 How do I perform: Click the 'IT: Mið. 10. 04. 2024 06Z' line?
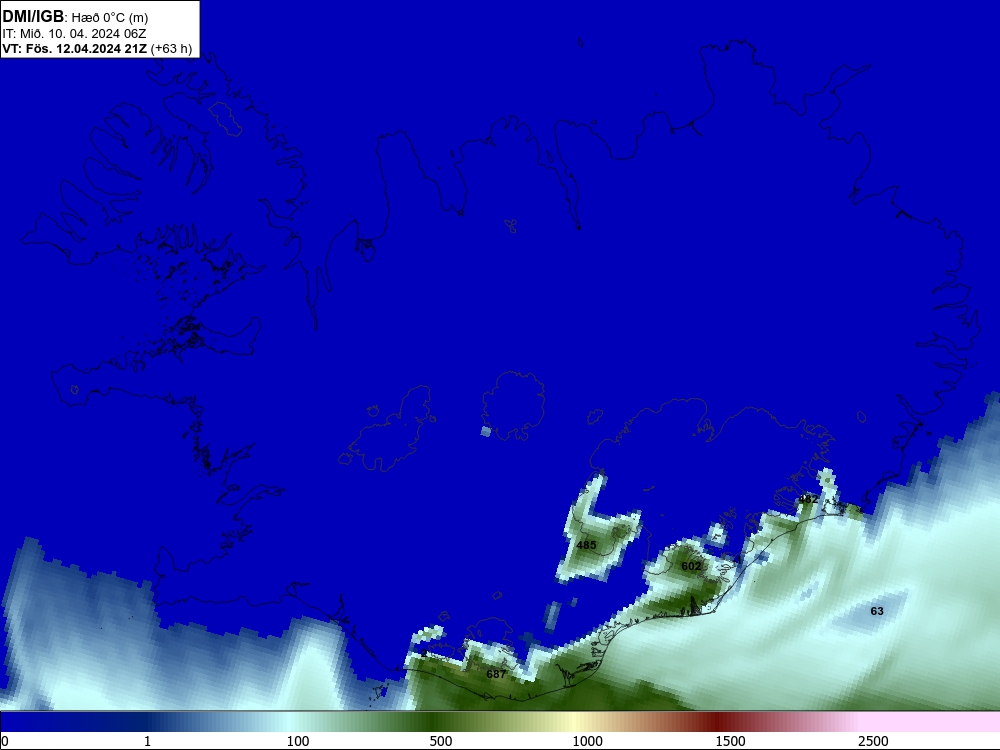(74, 33)
